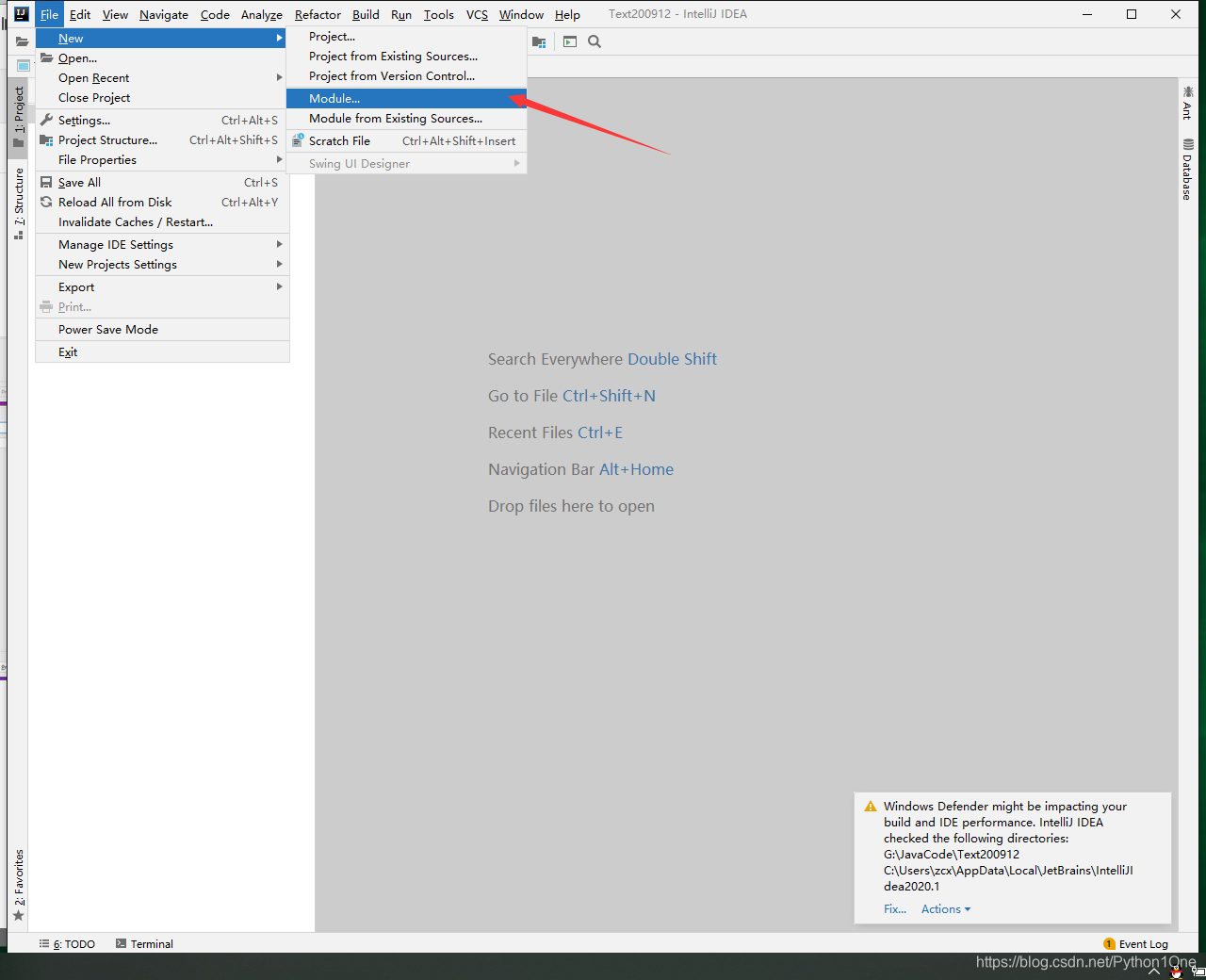Open Settings... from File menu

[162, 120]
